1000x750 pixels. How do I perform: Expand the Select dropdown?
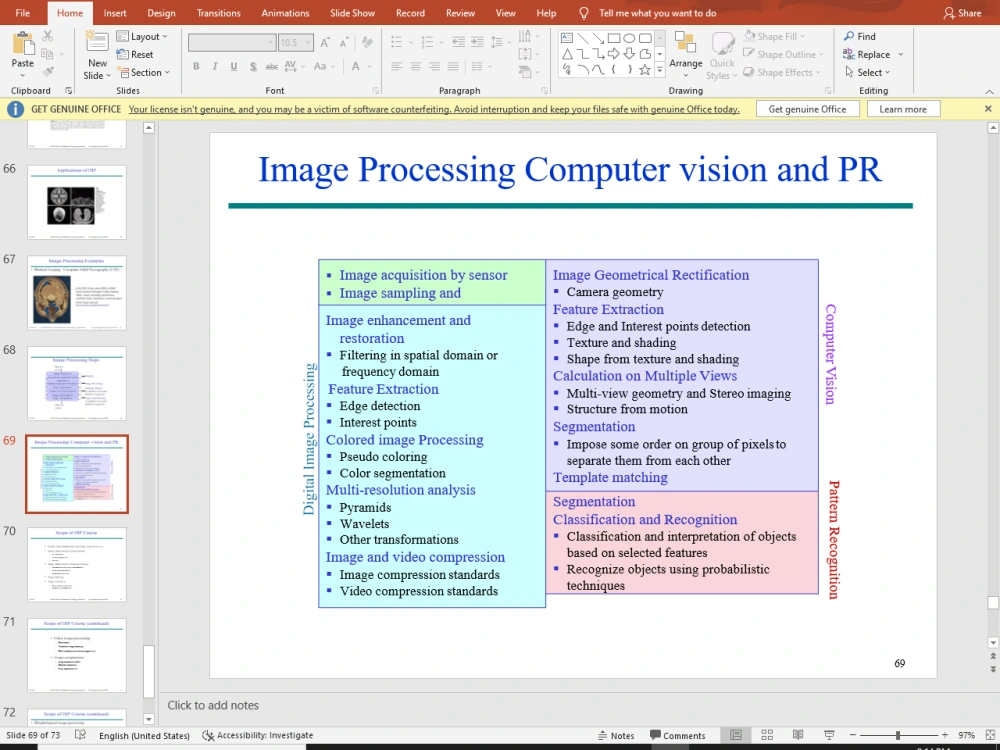click(x=867, y=72)
